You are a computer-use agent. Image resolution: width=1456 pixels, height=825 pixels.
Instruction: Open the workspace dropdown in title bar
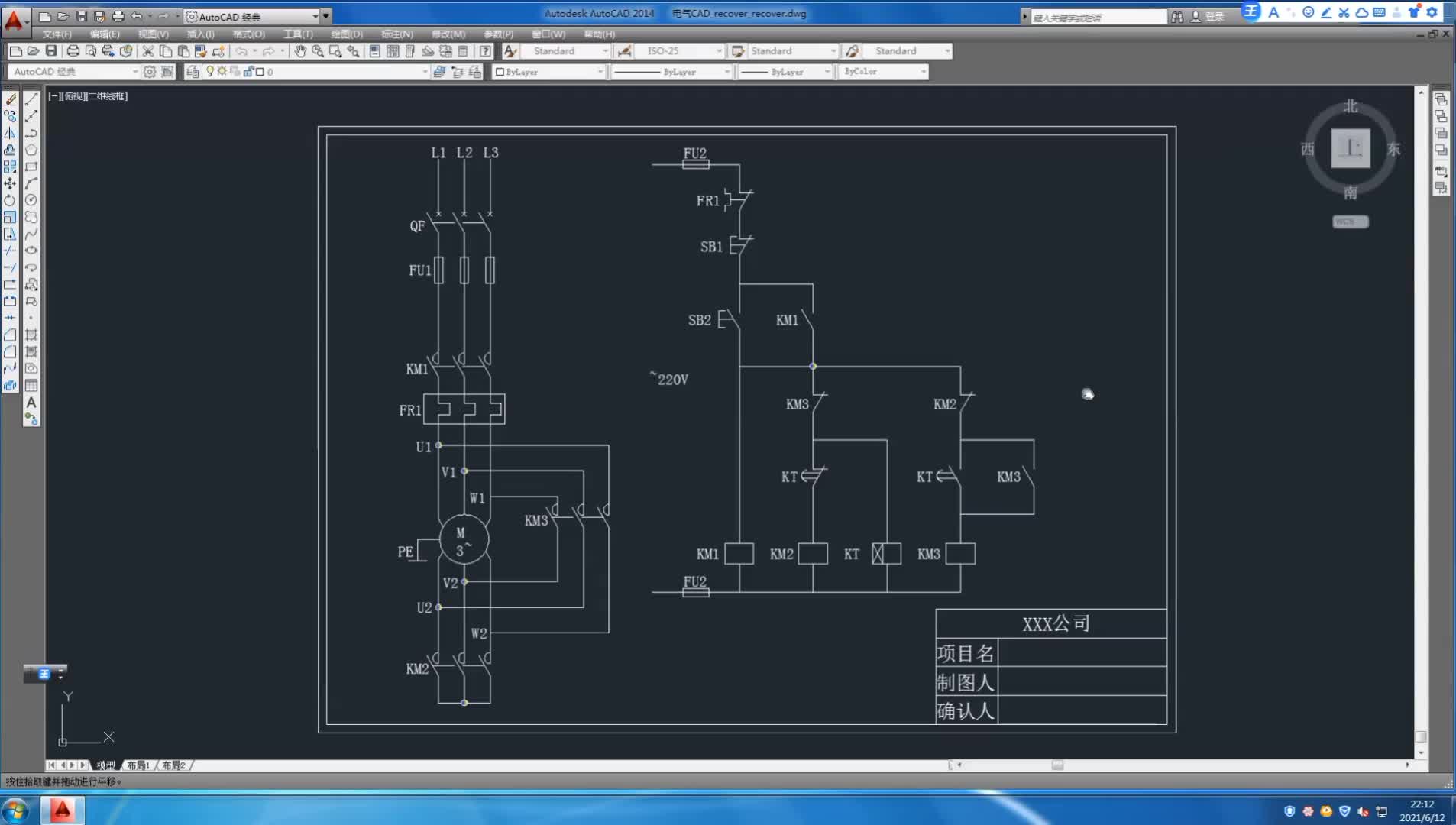point(251,16)
